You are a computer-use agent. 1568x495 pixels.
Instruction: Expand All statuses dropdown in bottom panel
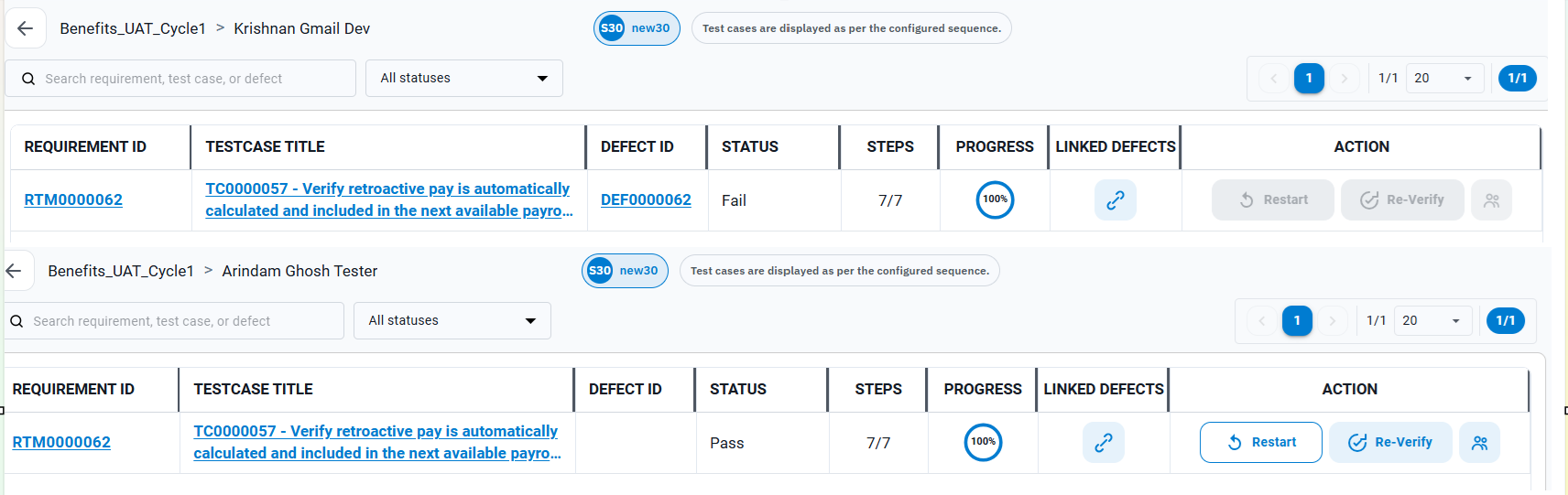pyautogui.click(x=452, y=320)
